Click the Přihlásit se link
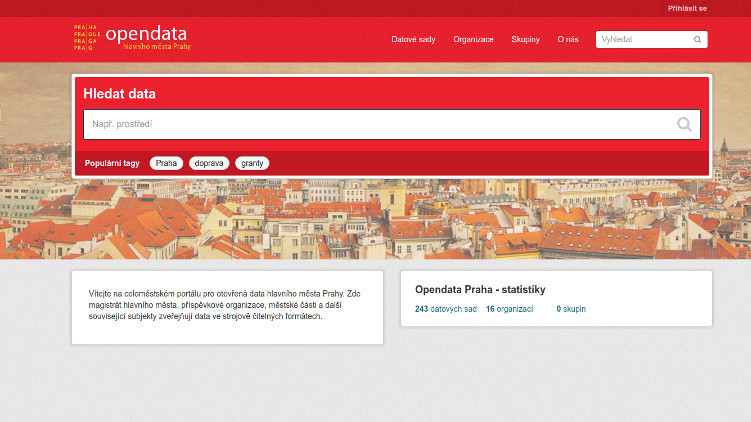This screenshot has width=751, height=422. click(x=687, y=9)
